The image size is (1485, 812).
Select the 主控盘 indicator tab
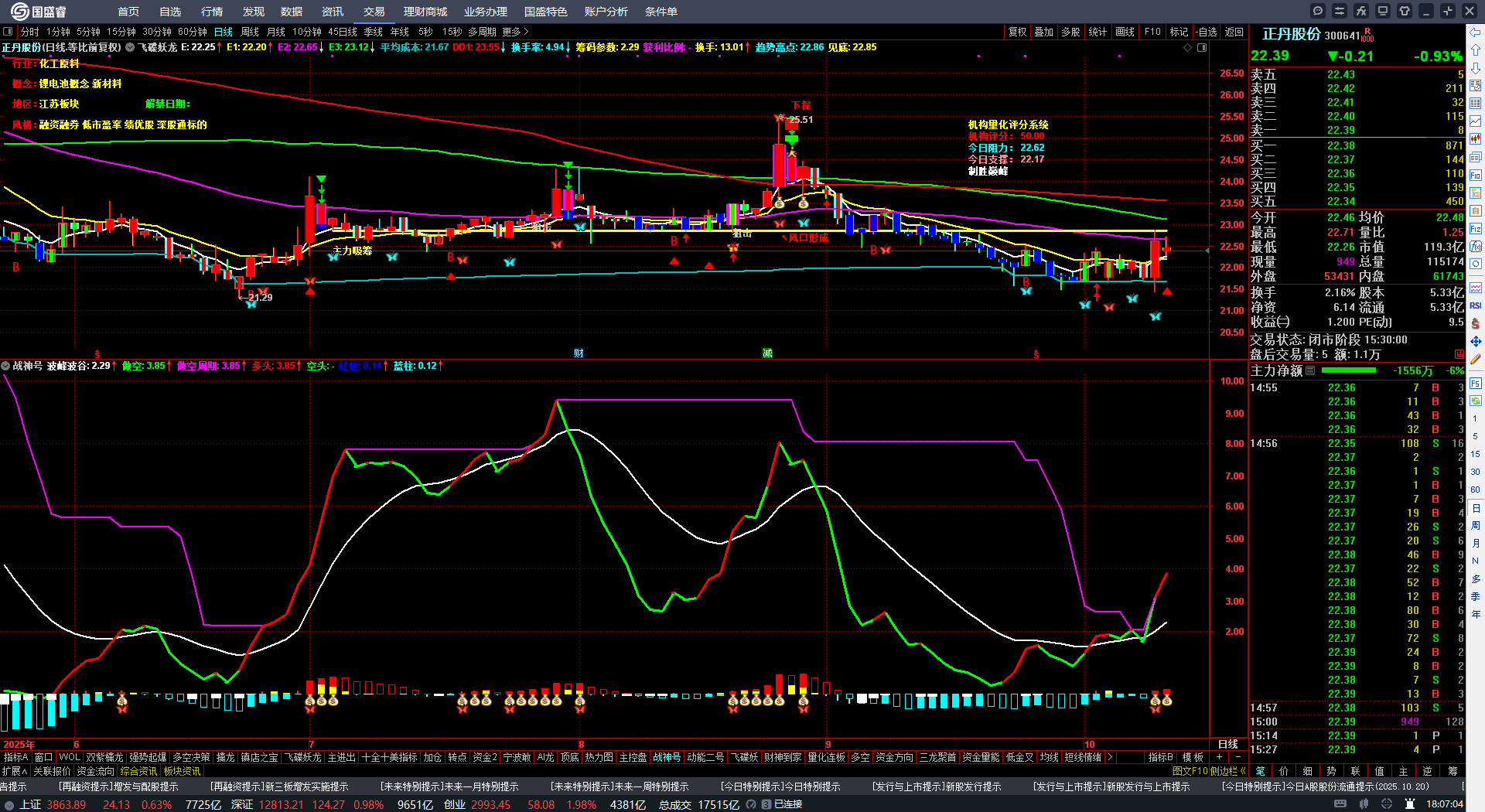click(x=633, y=757)
